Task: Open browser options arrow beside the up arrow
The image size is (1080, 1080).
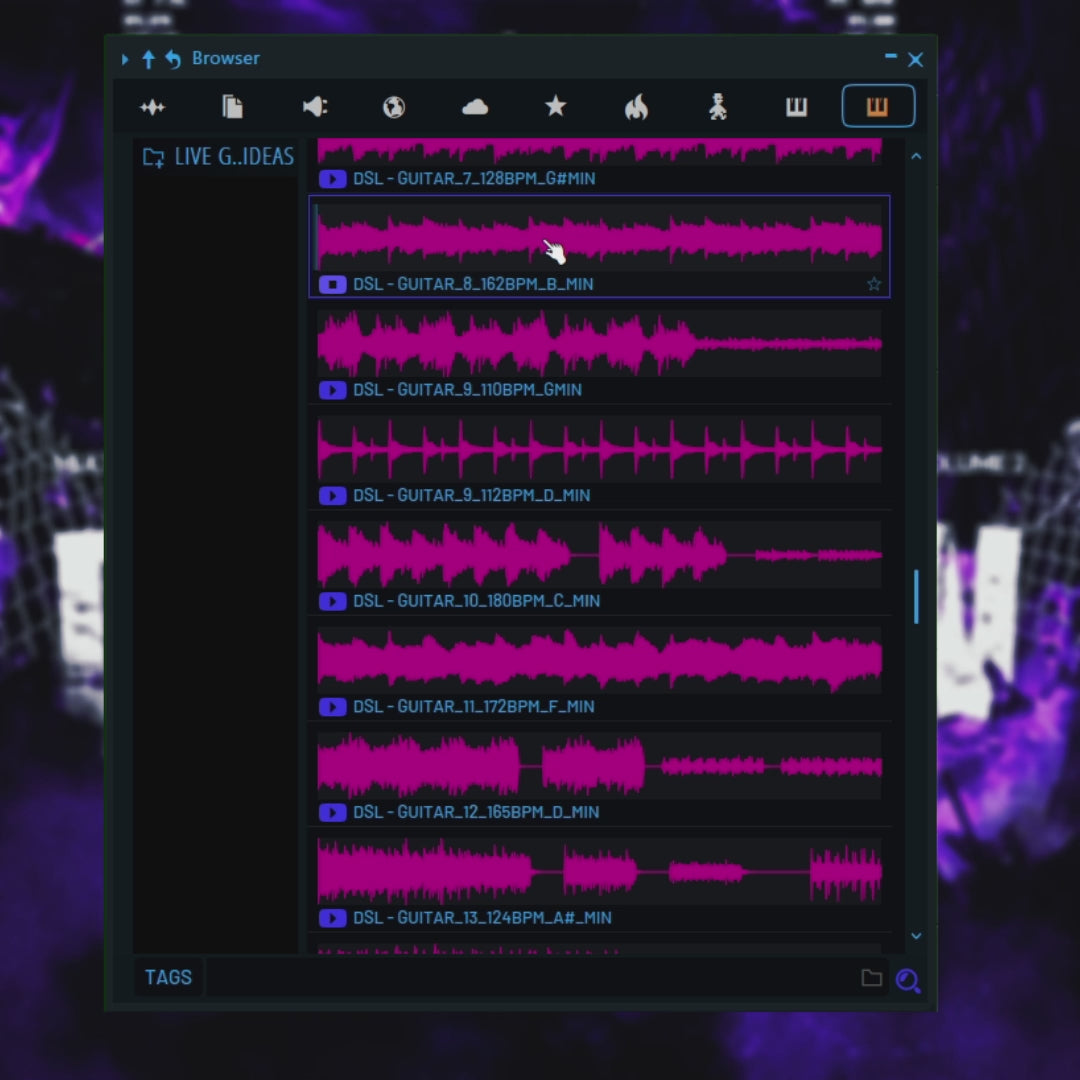Action: 125,59
